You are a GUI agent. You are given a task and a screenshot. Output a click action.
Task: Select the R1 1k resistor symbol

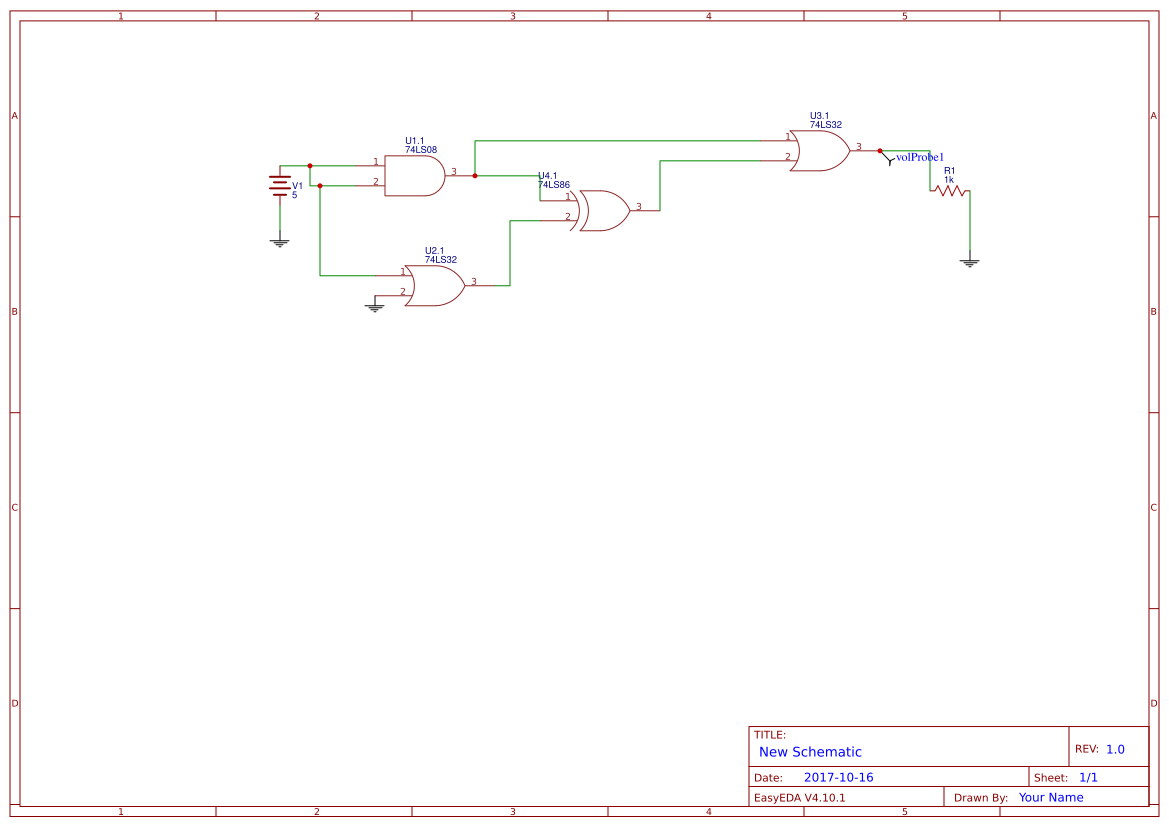(x=950, y=192)
